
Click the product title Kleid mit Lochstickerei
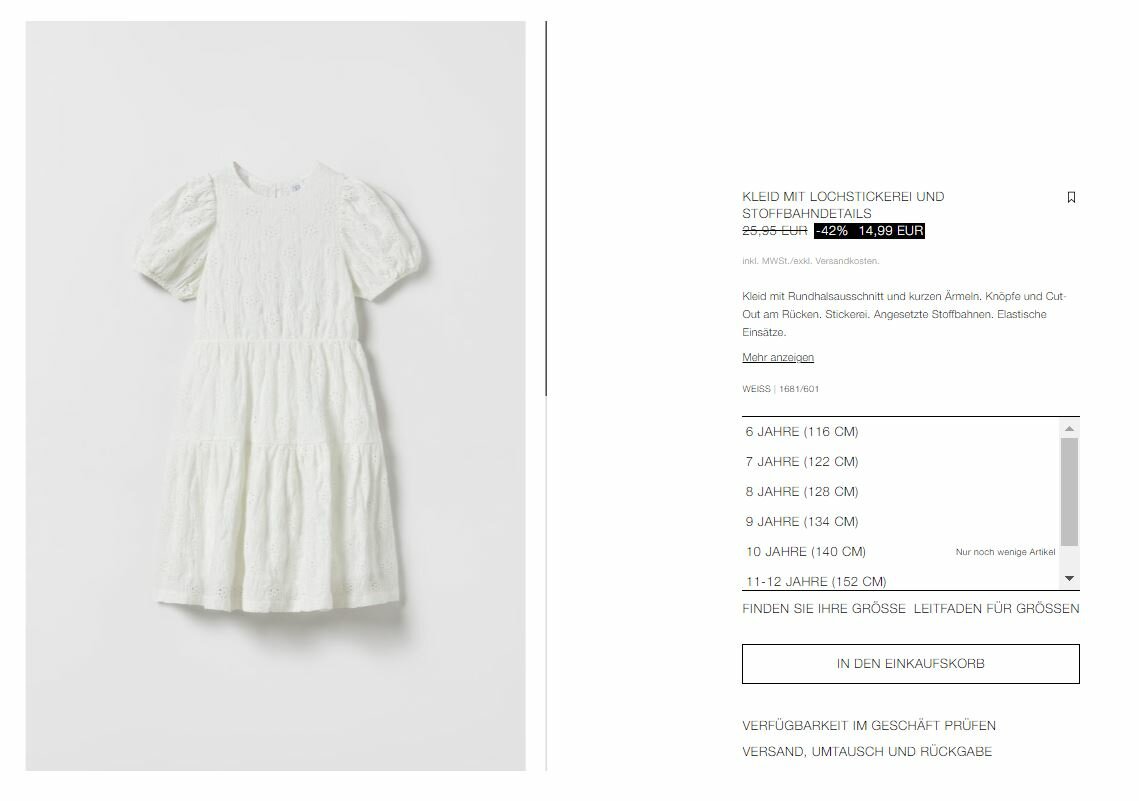843,205
